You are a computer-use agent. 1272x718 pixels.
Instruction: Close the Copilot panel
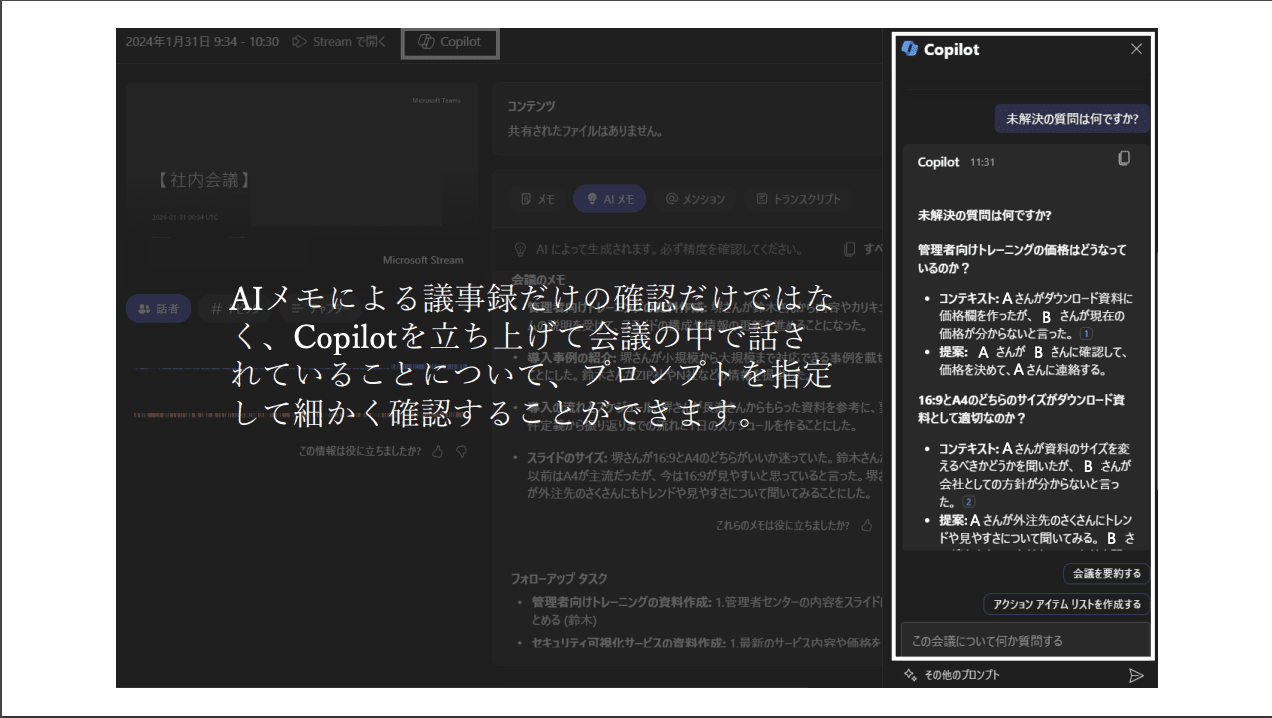point(1136,49)
